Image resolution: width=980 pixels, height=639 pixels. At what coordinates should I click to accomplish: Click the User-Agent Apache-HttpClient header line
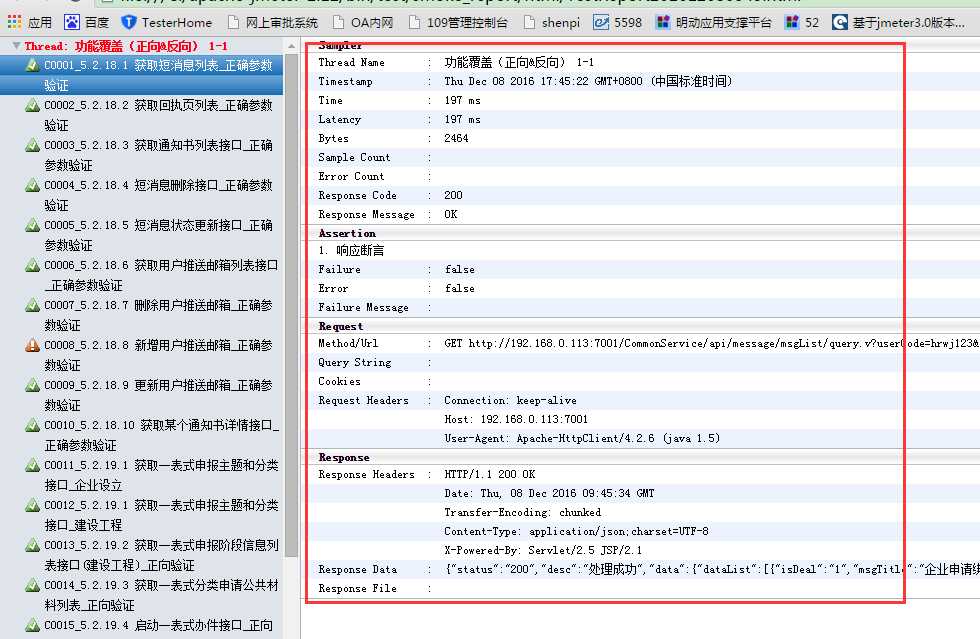(582, 438)
